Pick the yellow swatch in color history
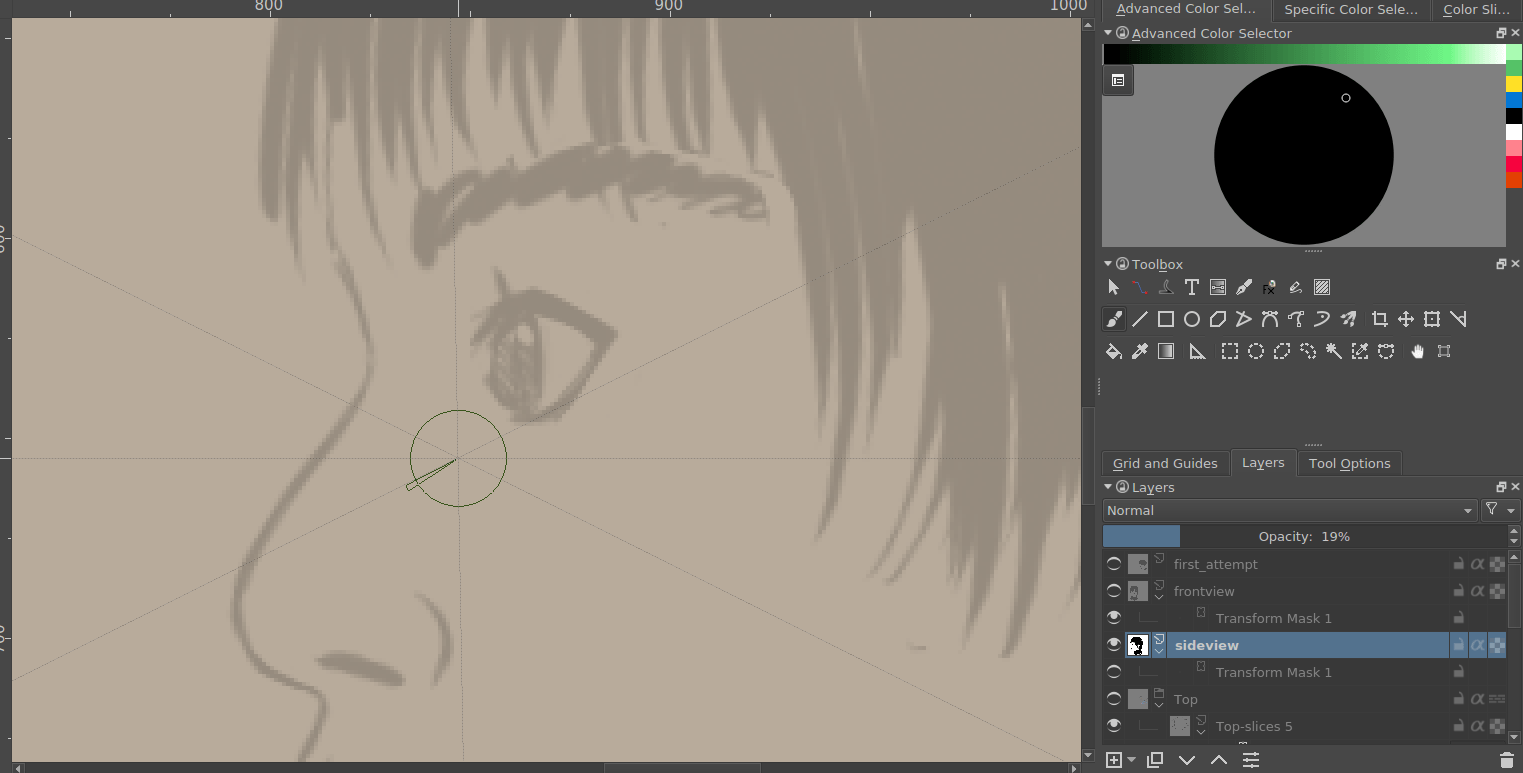Viewport: 1523px width, 773px height. 1513,84
